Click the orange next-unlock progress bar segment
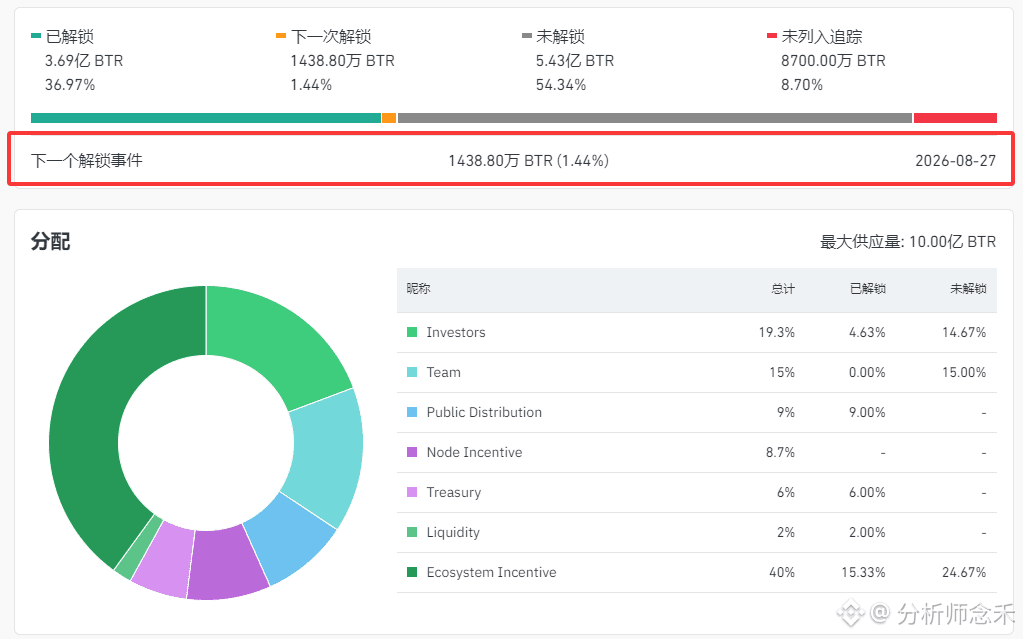This screenshot has height=639, width=1023. pos(389,118)
